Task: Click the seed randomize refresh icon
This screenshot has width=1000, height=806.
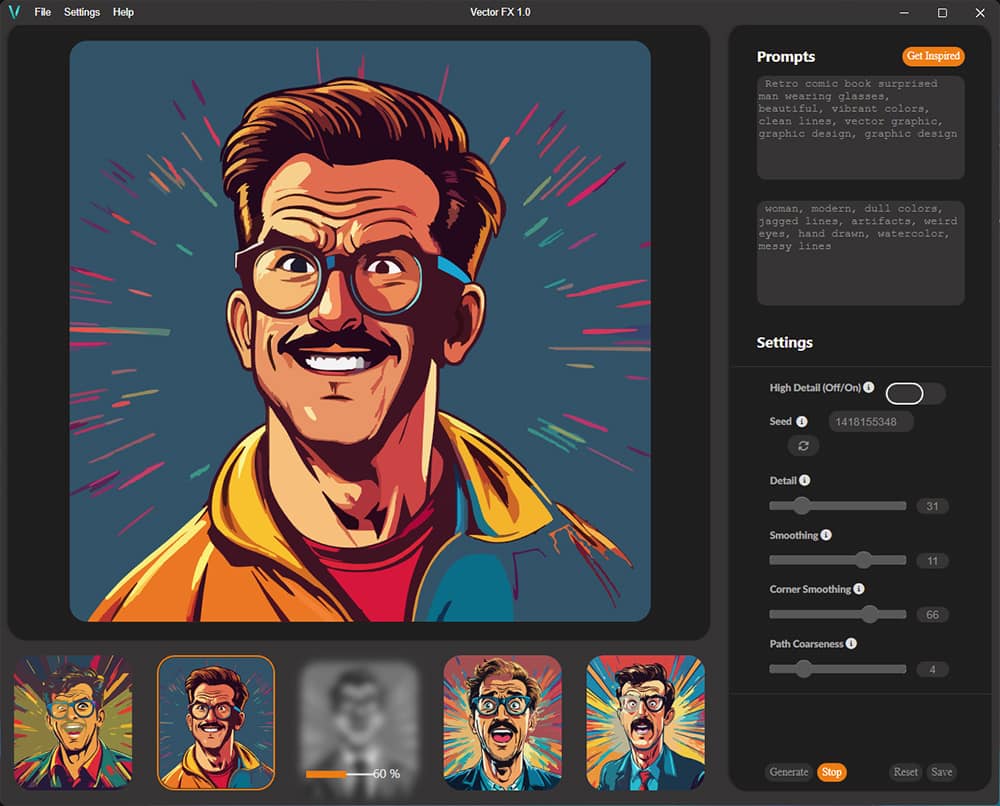Action: pos(802,446)
